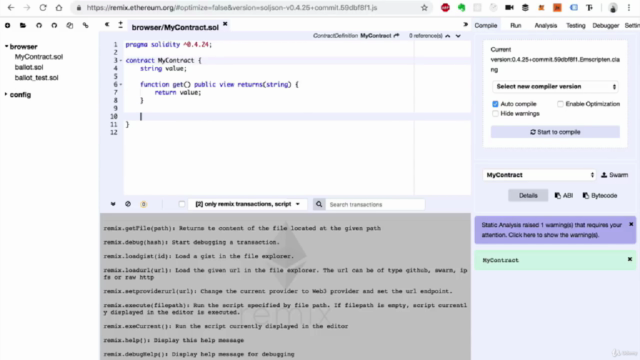Close the browser/MyContract.sol tab
This screenshot has width=640, height=360.
point(225,25)
